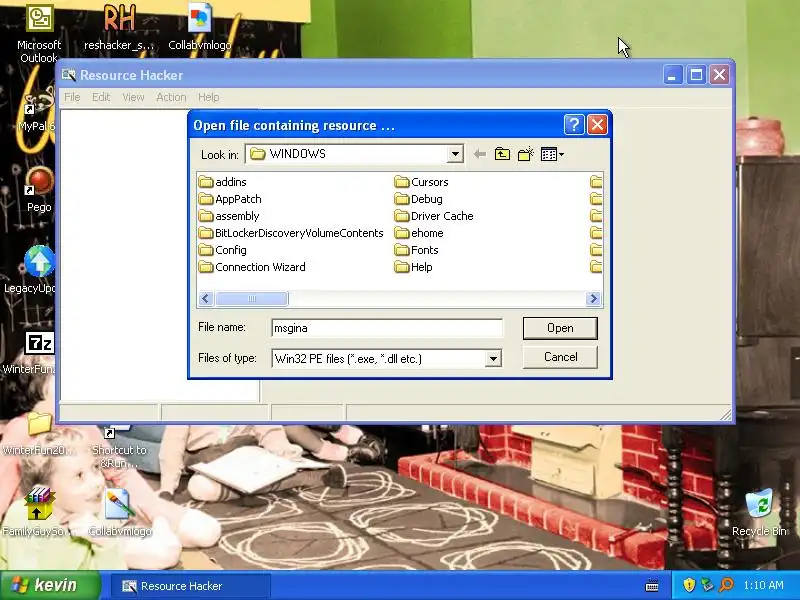800x600 pixels.
Task: Click Resource Hacker taskbar button
Action: click(x=190, y=586)
